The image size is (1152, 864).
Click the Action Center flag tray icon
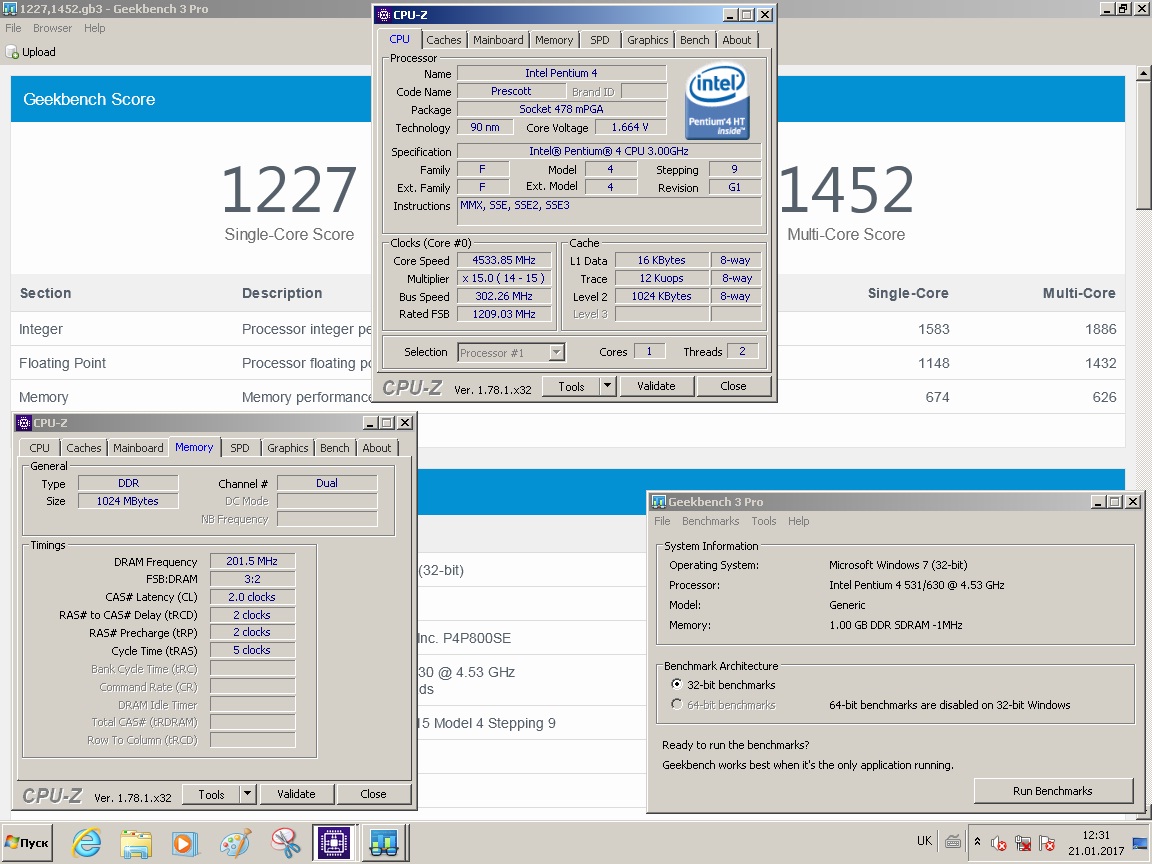pos(1047,843)
